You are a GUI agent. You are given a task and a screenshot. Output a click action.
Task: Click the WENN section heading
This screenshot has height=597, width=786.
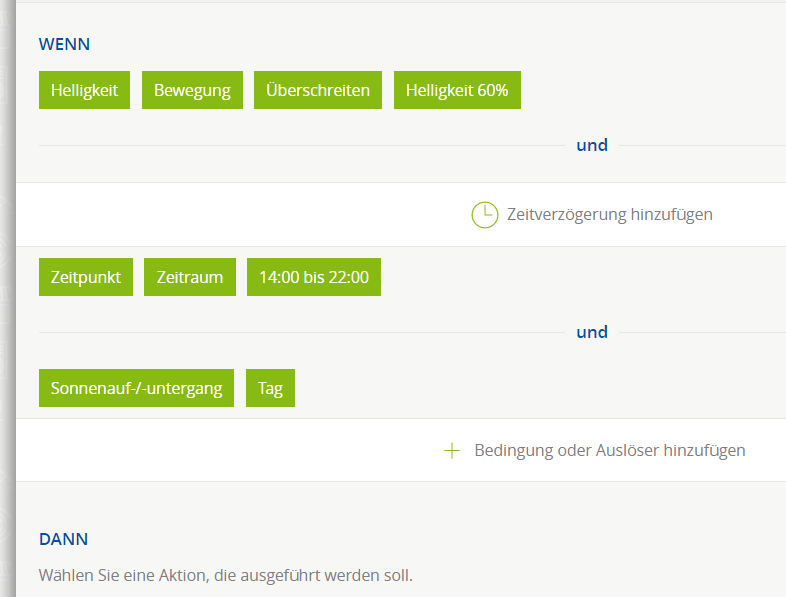click(64, 44)
